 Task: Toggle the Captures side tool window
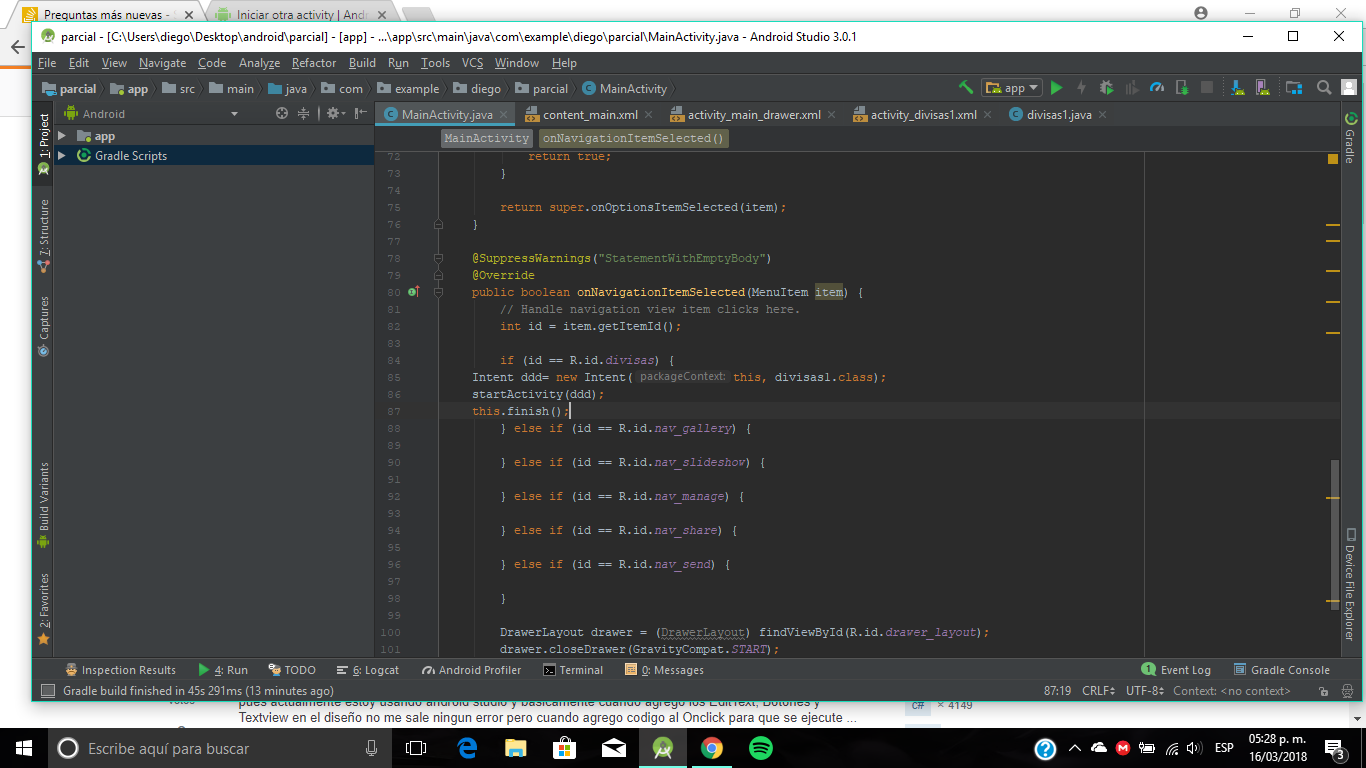tap(43, 326)
